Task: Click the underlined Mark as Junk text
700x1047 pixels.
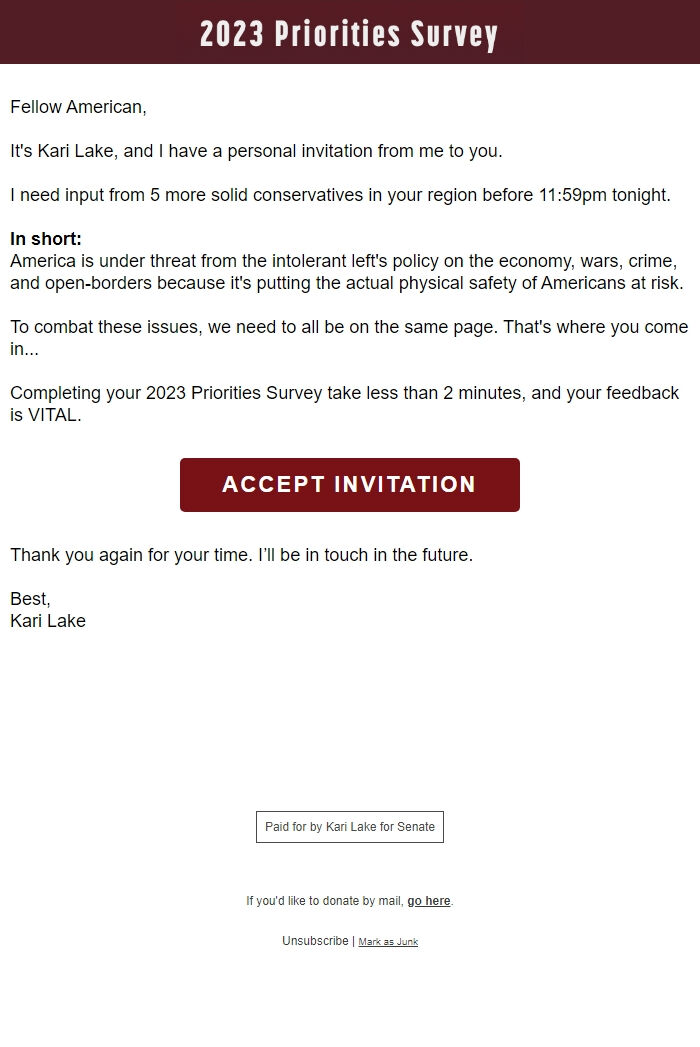Action: (389, 941)
